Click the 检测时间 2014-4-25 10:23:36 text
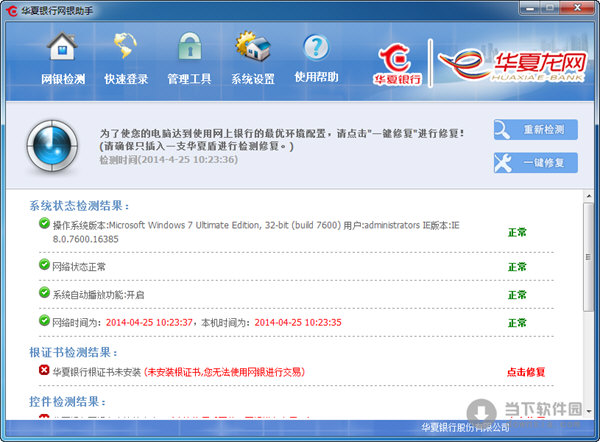The width and height of the screenshot is (600, 442). coord(169,160)
